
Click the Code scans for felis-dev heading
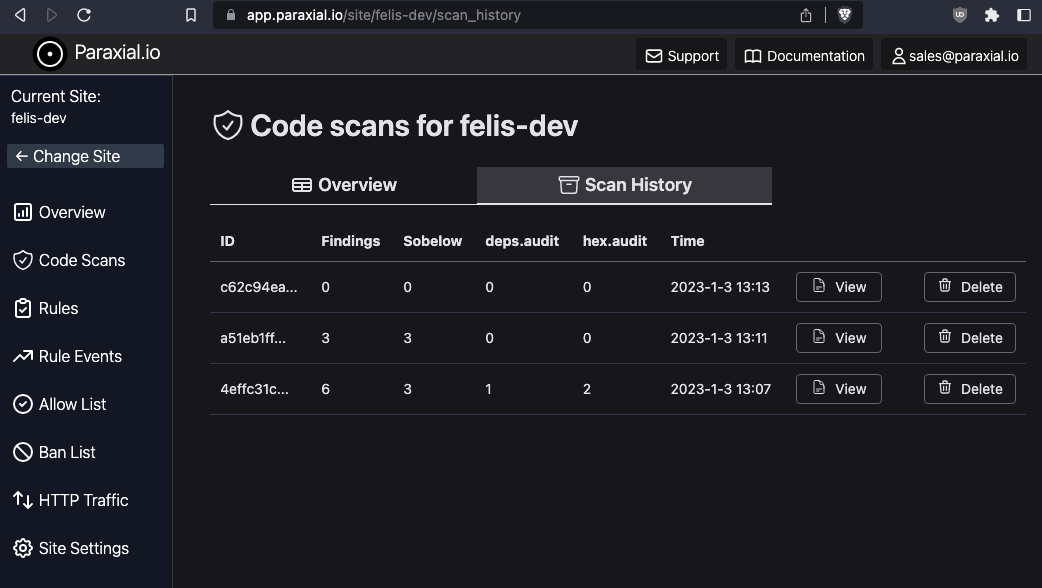coord(414,126)
